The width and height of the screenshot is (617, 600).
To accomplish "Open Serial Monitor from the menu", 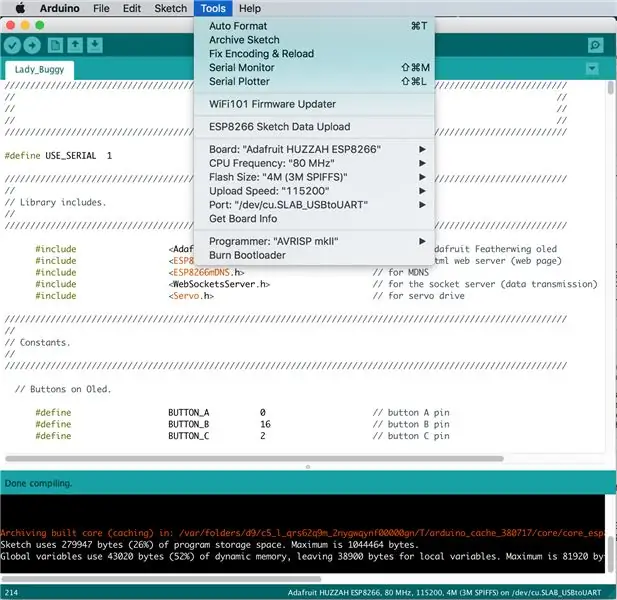I will coord(315,68).
